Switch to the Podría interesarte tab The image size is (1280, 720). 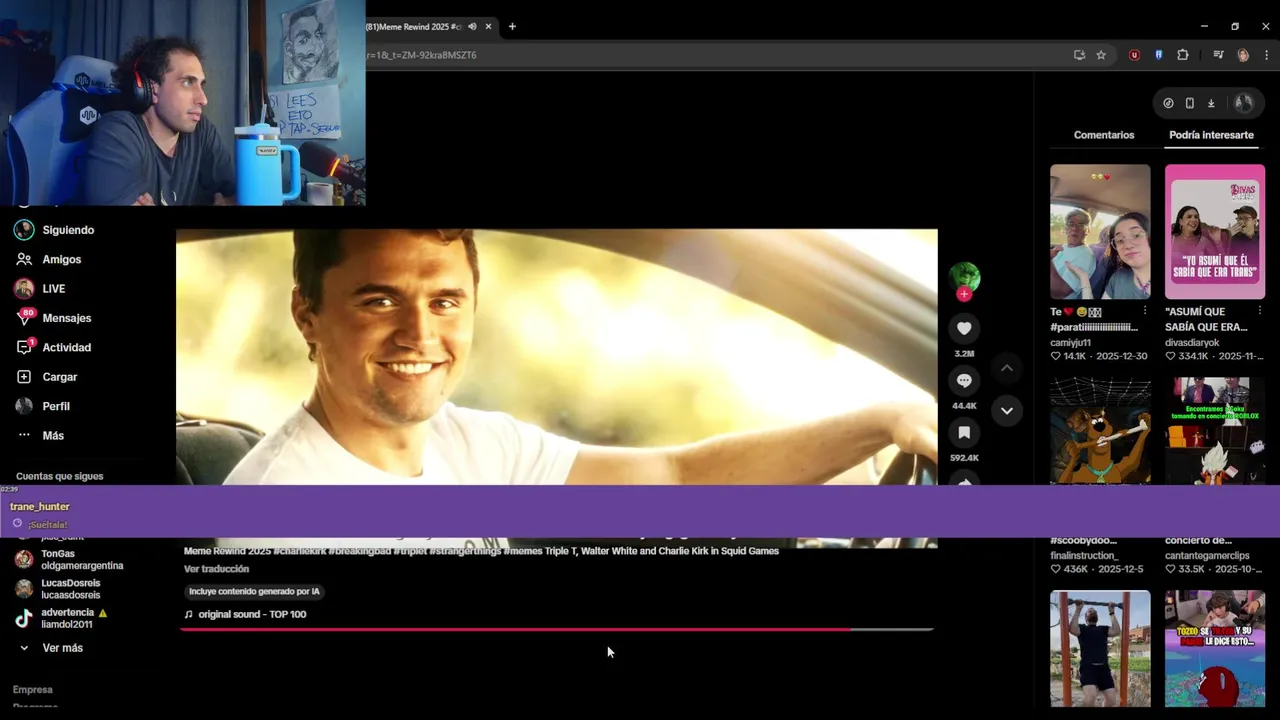click(x=1211, y=135)
